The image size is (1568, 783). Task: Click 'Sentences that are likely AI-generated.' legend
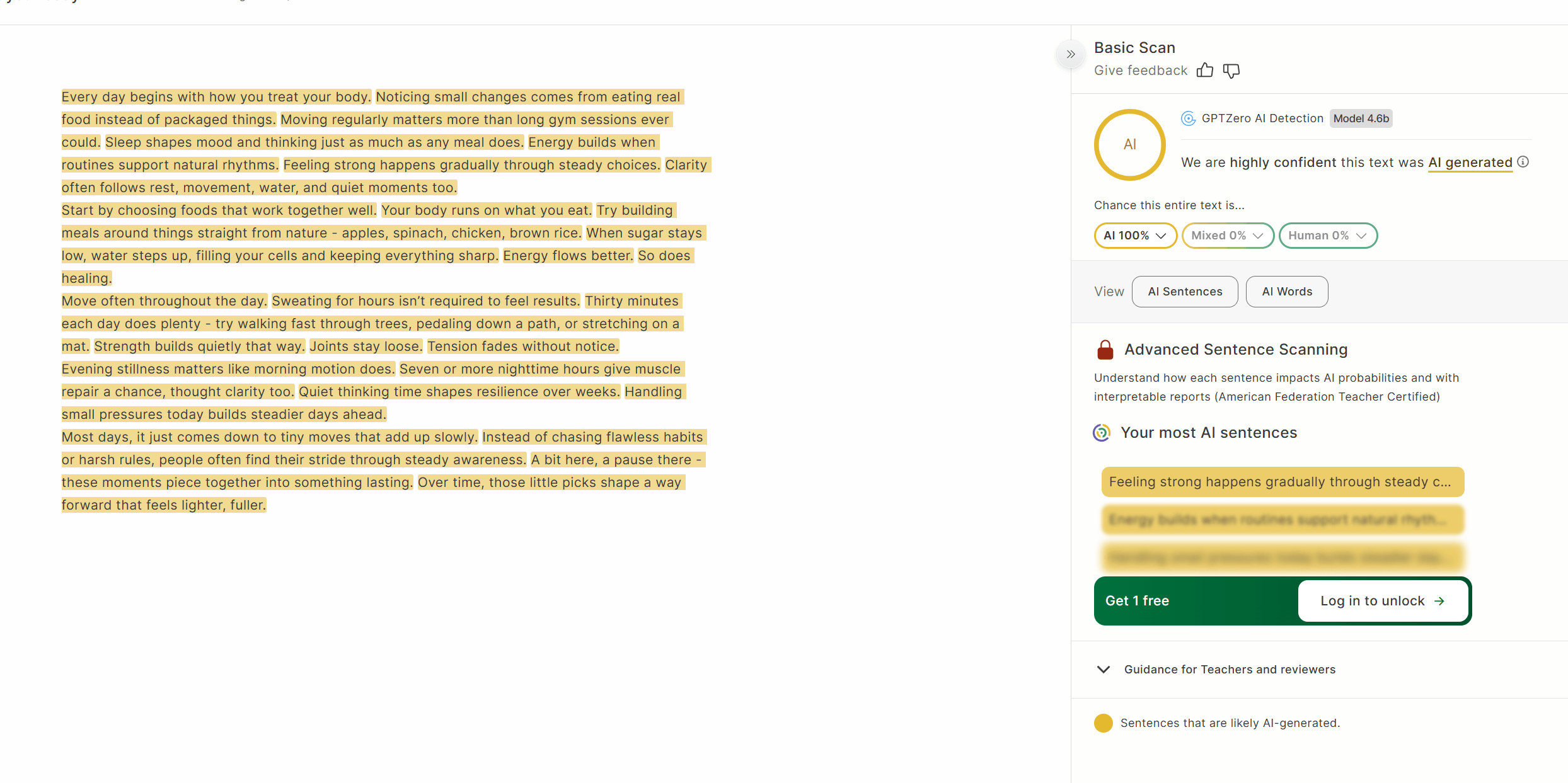(x=1230, y=723)
